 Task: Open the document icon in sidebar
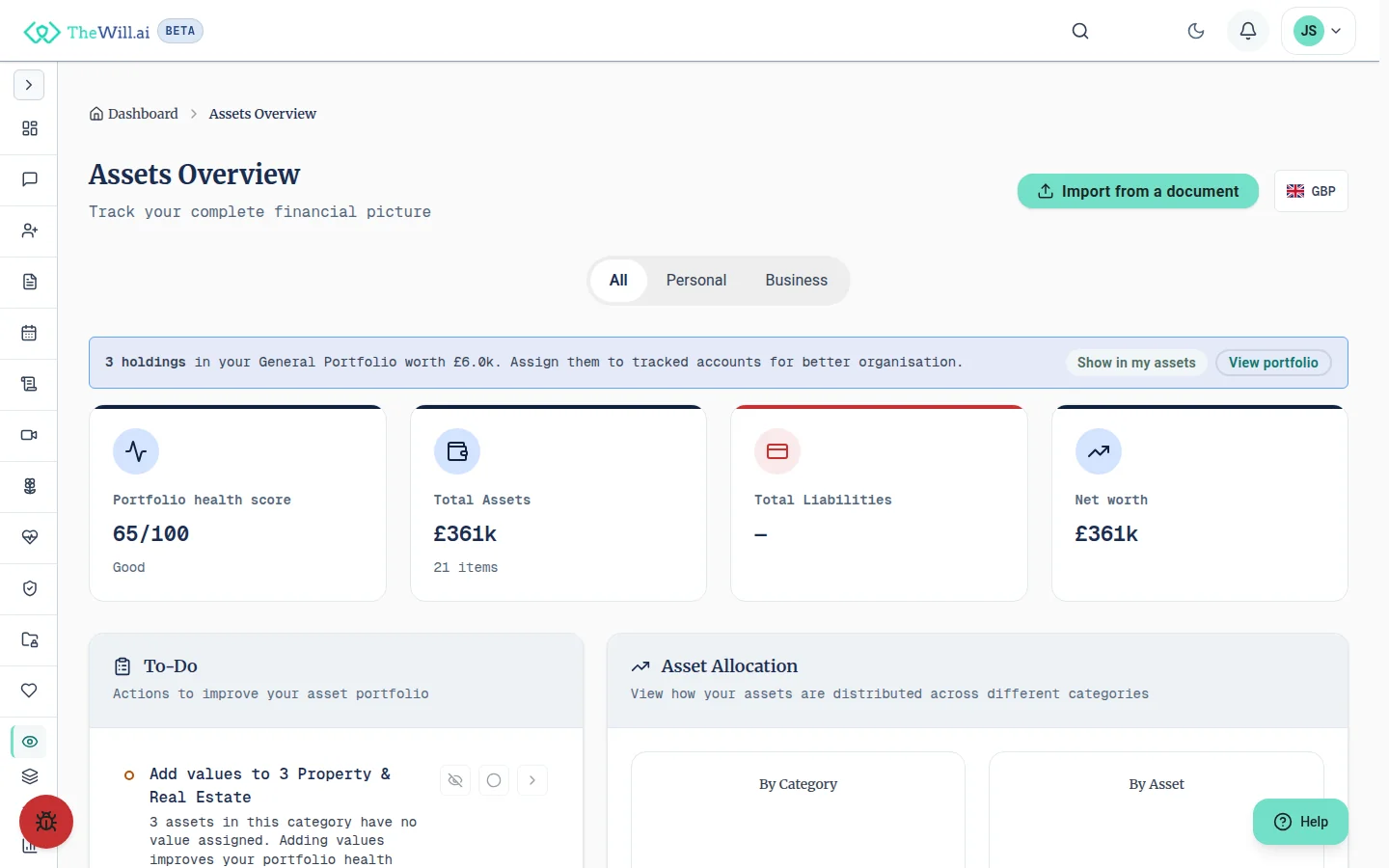[30, 282]
